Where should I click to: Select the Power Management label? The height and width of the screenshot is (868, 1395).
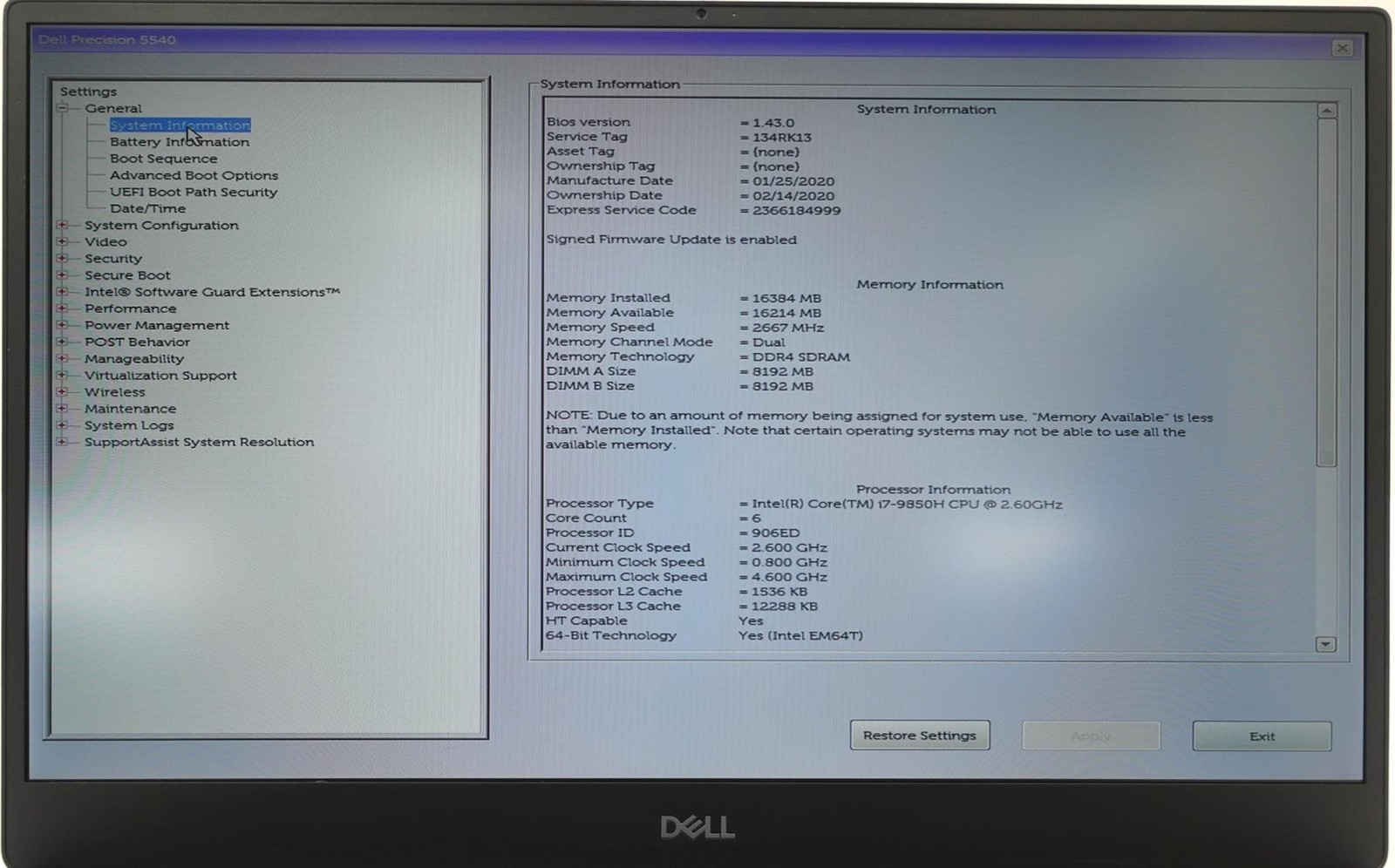[x=157, y=325]
